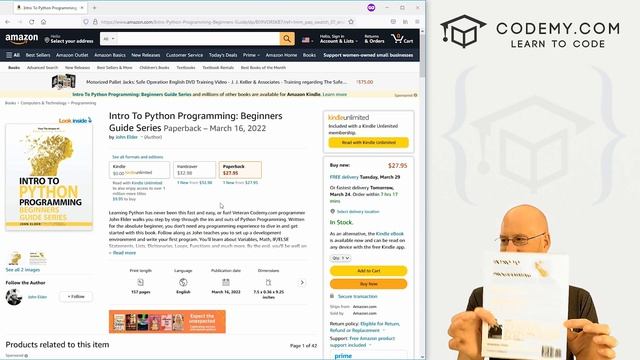Image resolution: width=640 pixels, height=360 pixels.
Task: Click the language globe icon
Action: point(183,282)
